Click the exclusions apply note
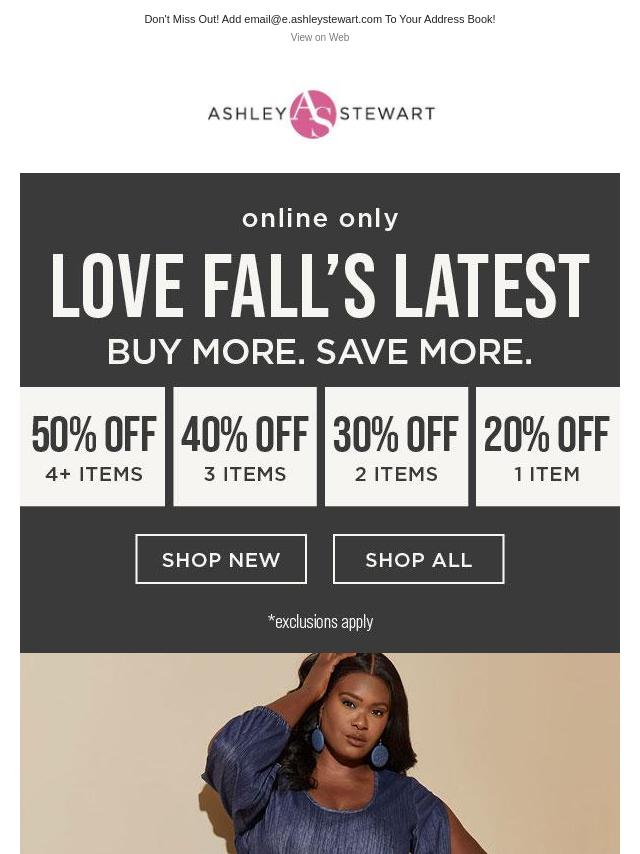 pyautogui.click(x=320, y=621)
